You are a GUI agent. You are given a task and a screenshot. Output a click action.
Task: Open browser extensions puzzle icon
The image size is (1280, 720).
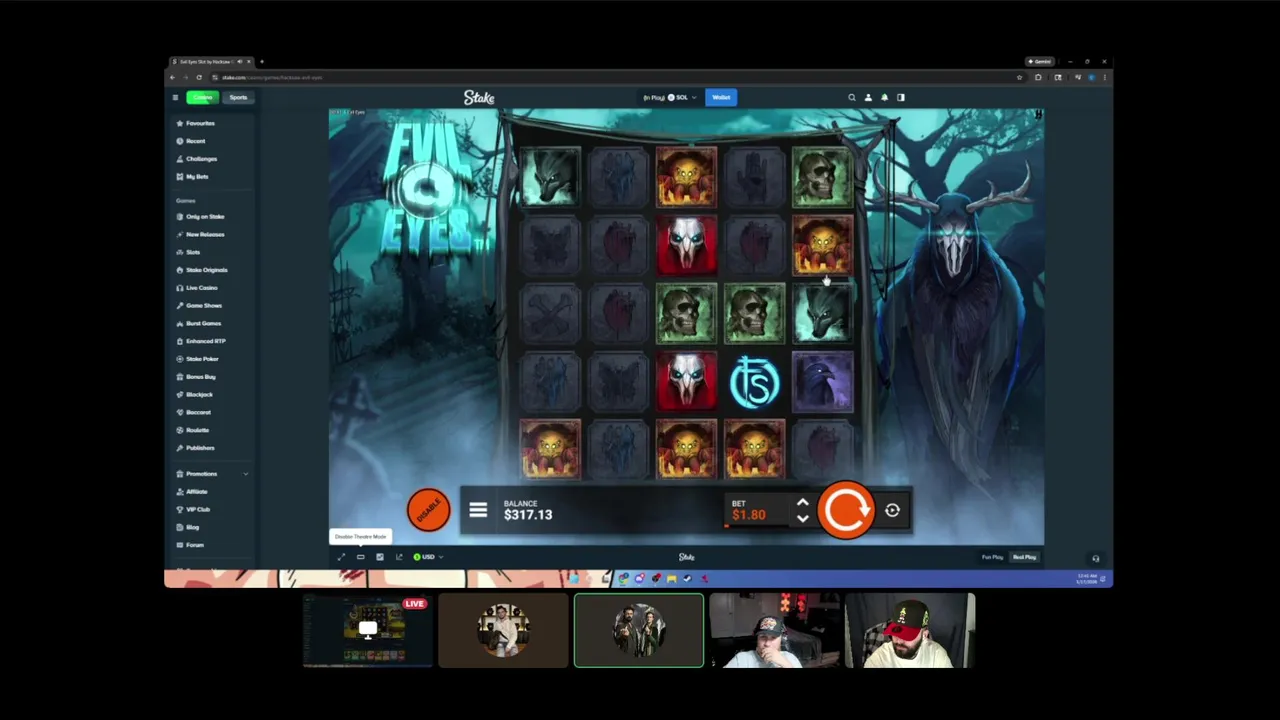coord(1038,77)
